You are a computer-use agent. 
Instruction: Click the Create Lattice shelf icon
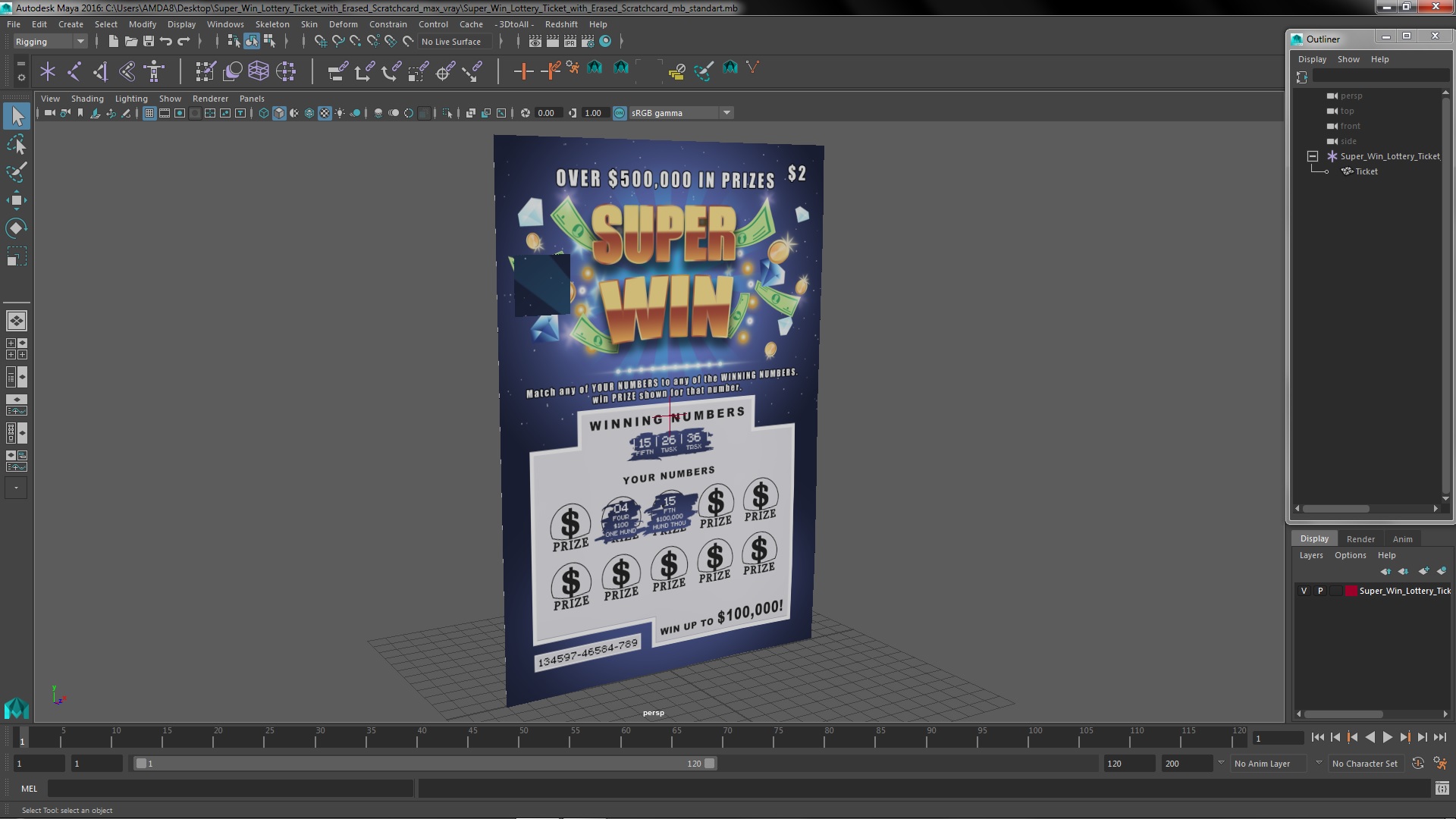point(259,71)
